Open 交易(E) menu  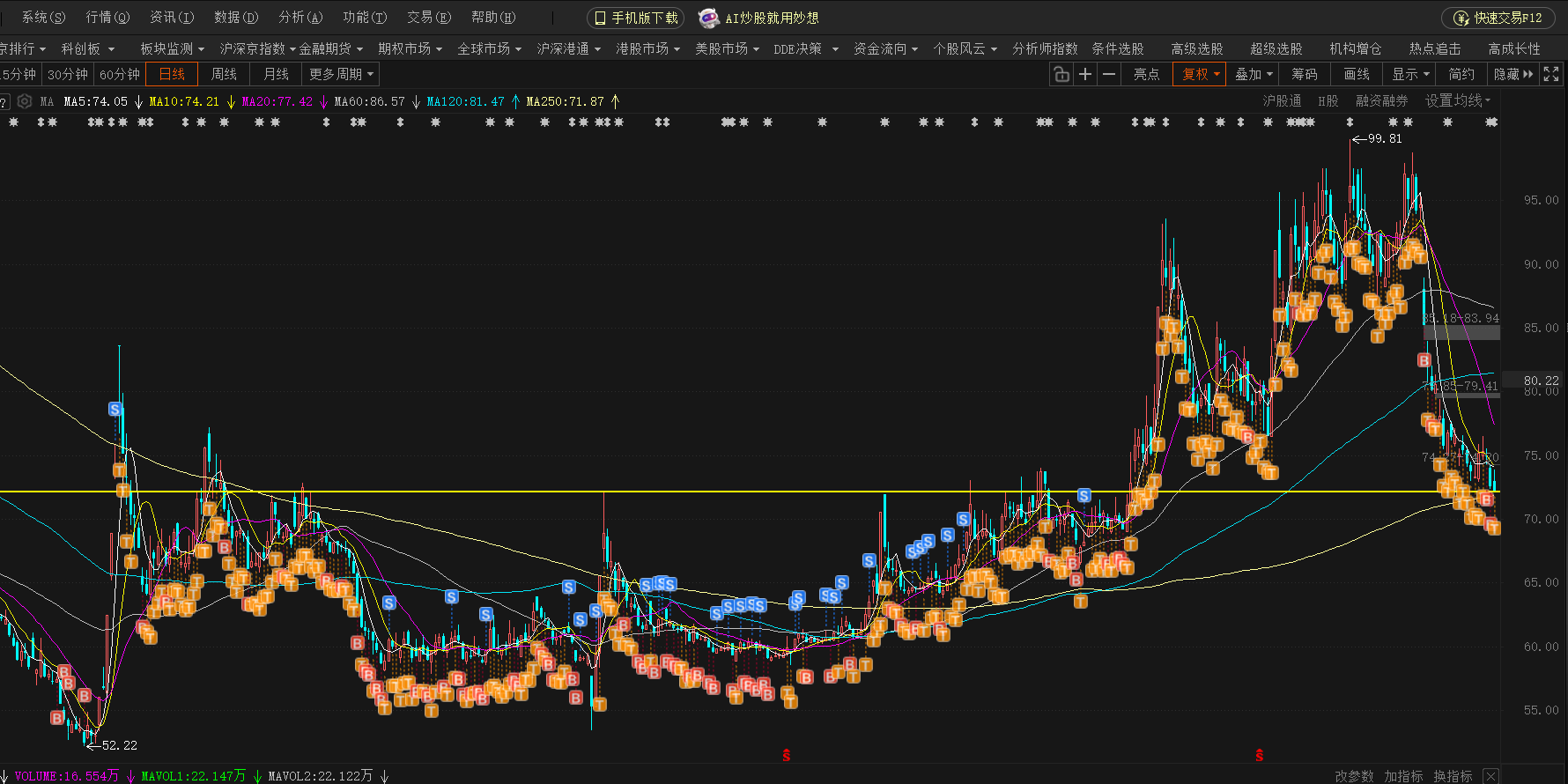coord(429,18)
